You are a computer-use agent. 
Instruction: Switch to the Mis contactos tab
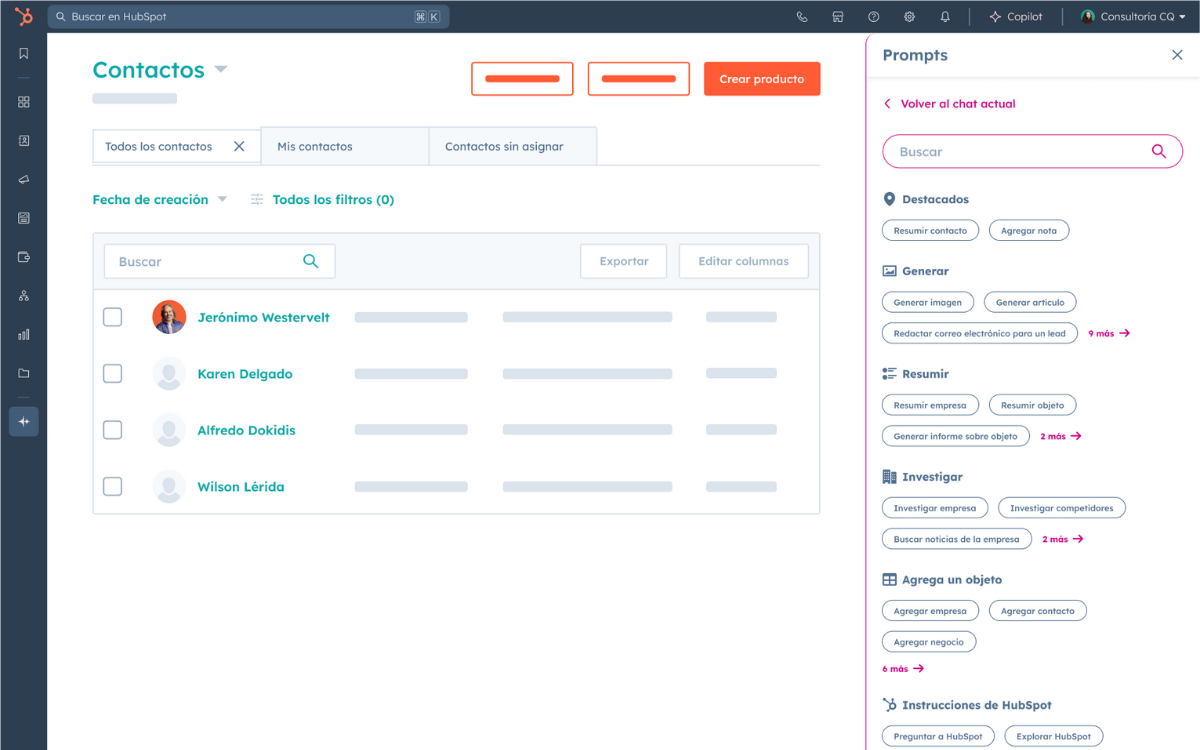(315, 147)
